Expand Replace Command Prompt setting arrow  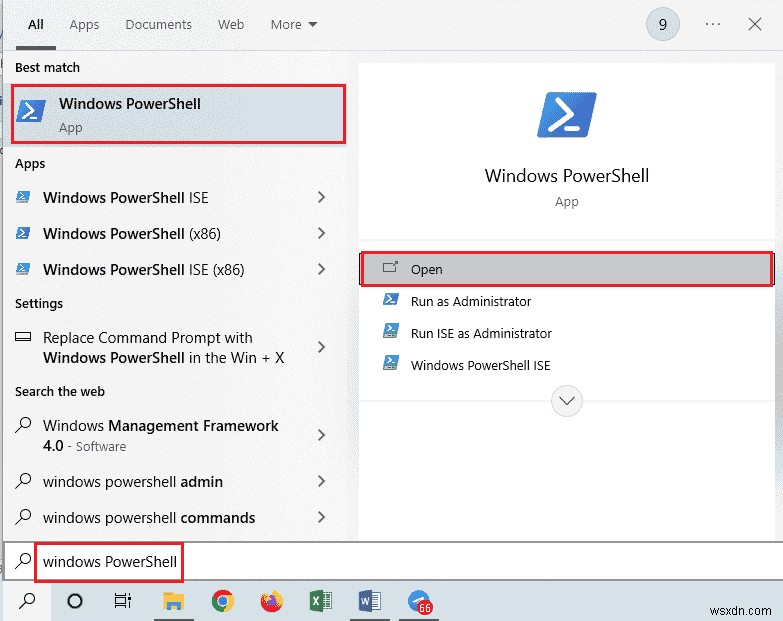[322, 347]
